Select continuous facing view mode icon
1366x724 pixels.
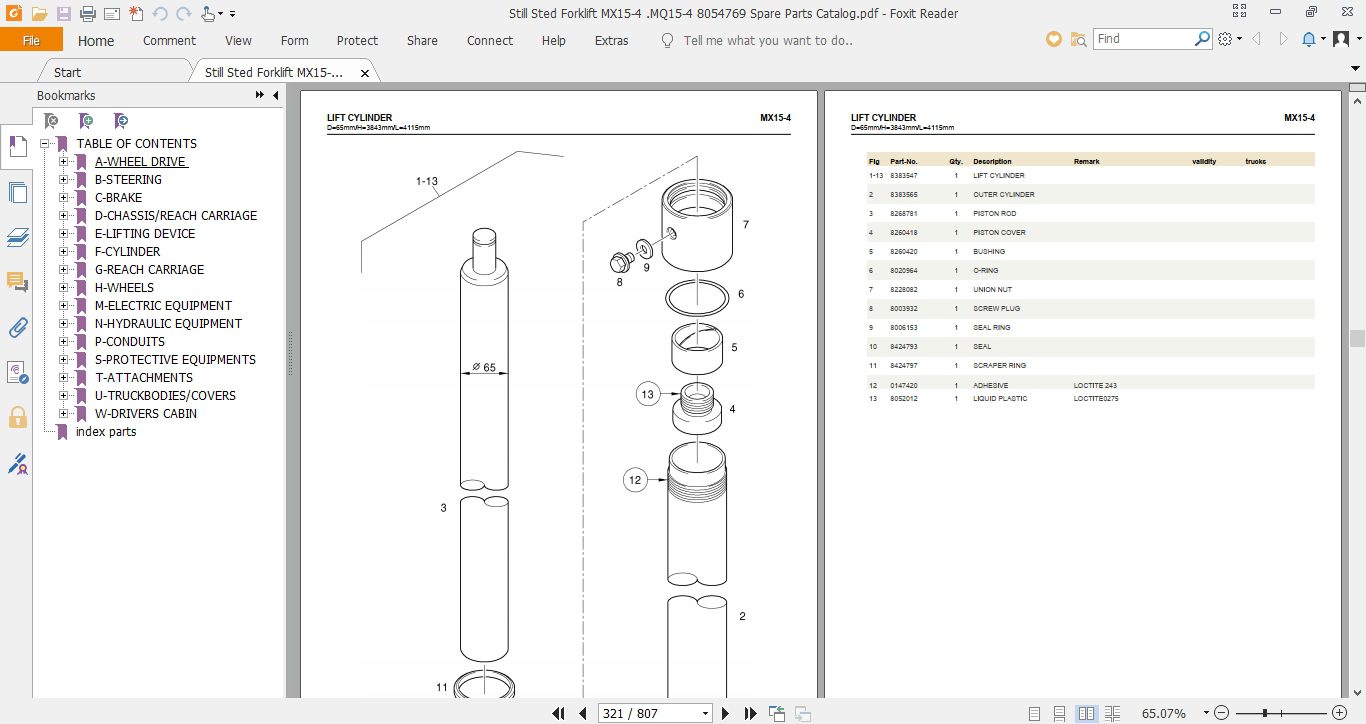[x=1112, y=713]
